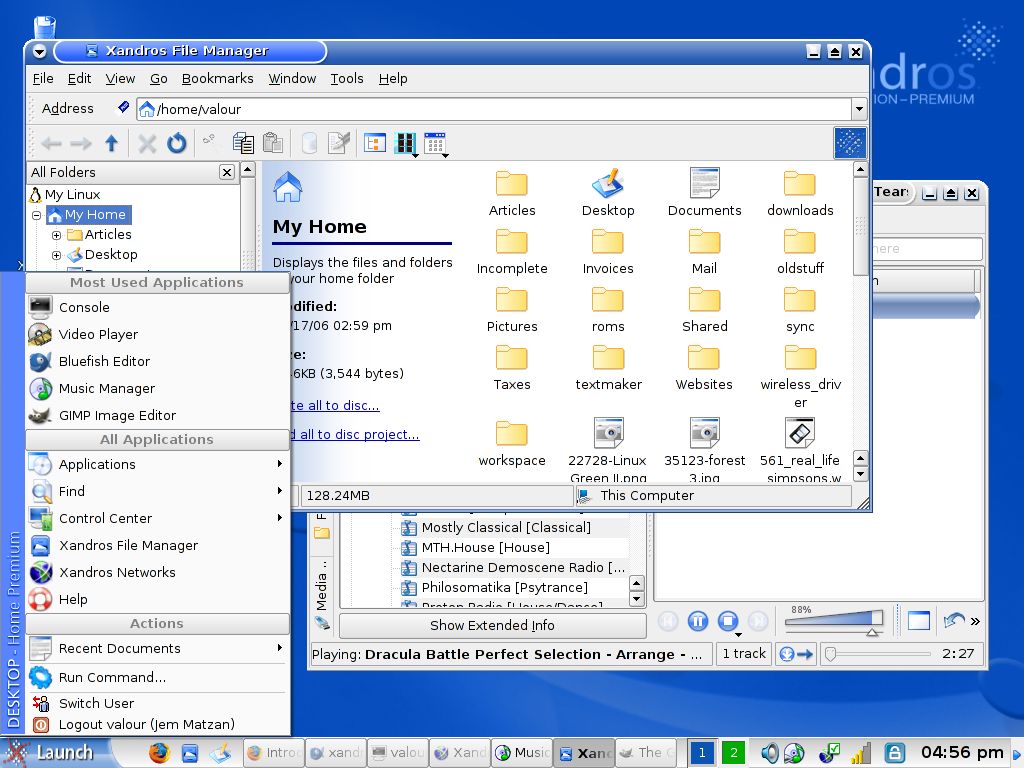
Task: Click the Copy toolbar icon
Action: point(243,143)
